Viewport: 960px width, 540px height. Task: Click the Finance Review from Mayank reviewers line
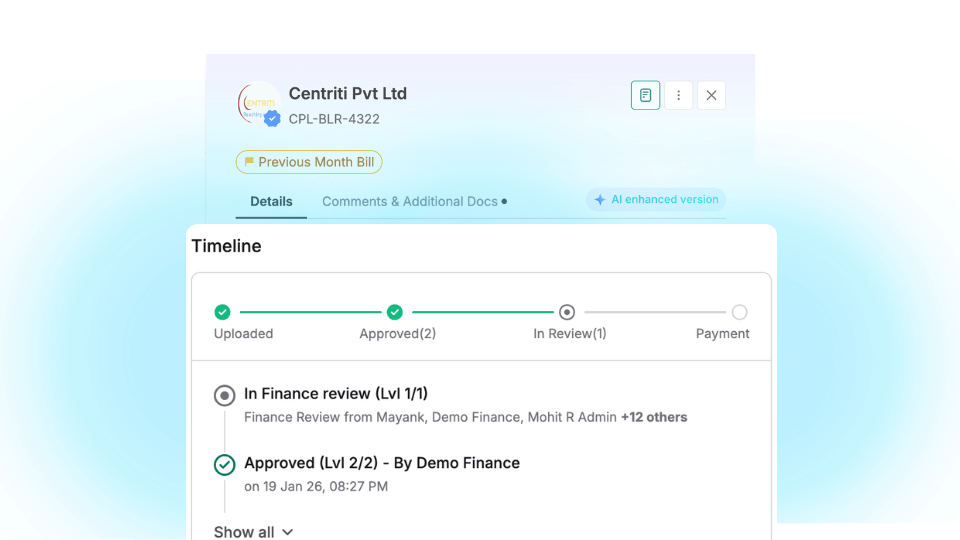coord(465,417)
